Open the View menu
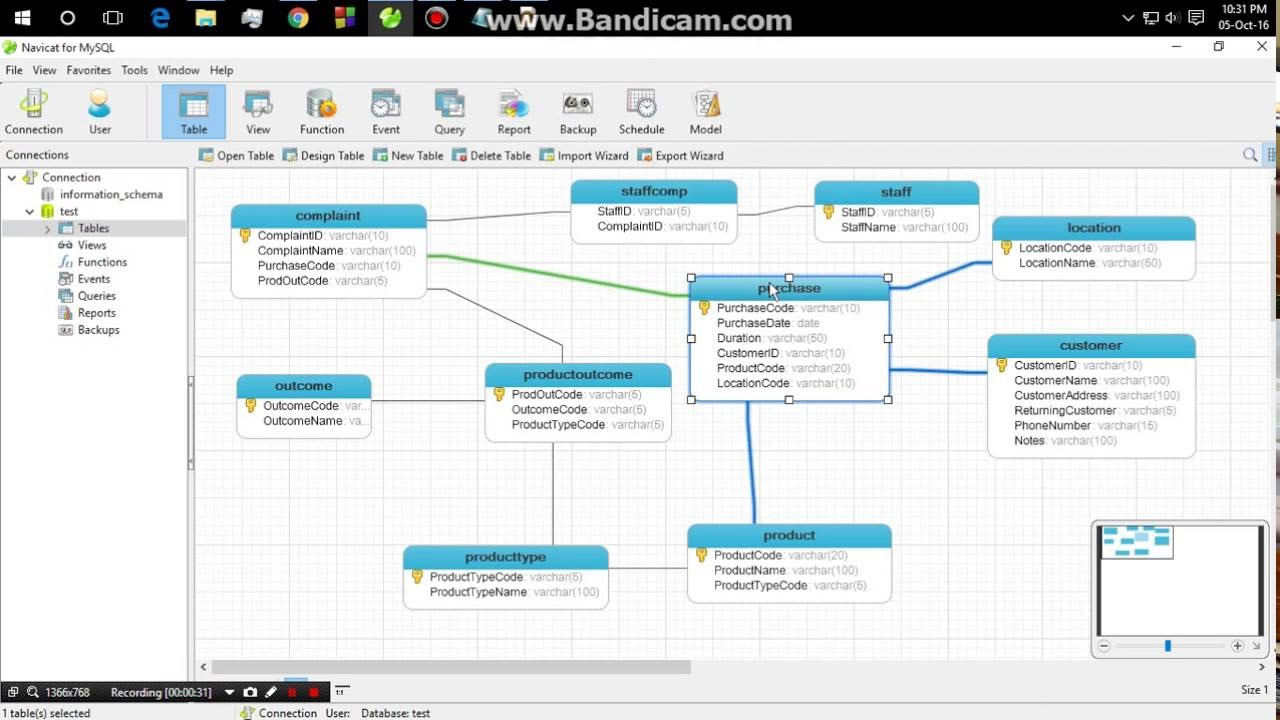This screenshot has height=720, width=1280. pyautogui.click(x=44, y=70)
